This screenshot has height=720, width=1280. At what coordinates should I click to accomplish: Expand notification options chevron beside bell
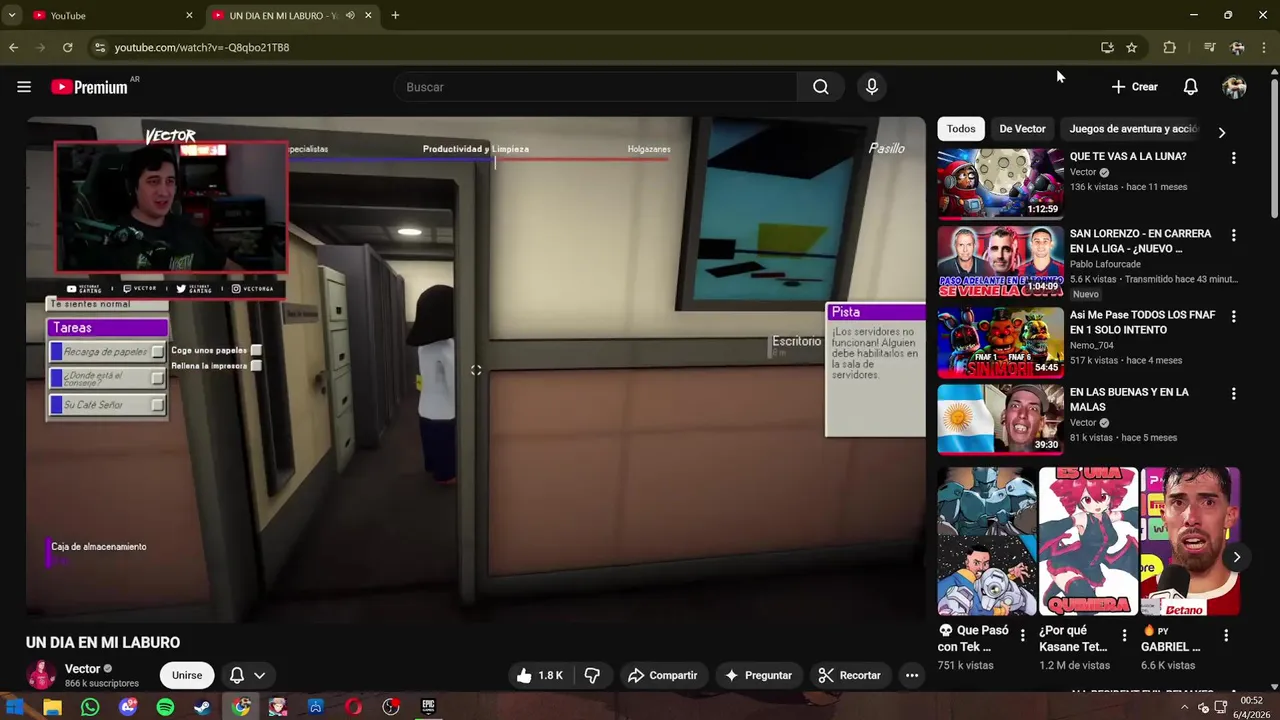tap(259, 675)
